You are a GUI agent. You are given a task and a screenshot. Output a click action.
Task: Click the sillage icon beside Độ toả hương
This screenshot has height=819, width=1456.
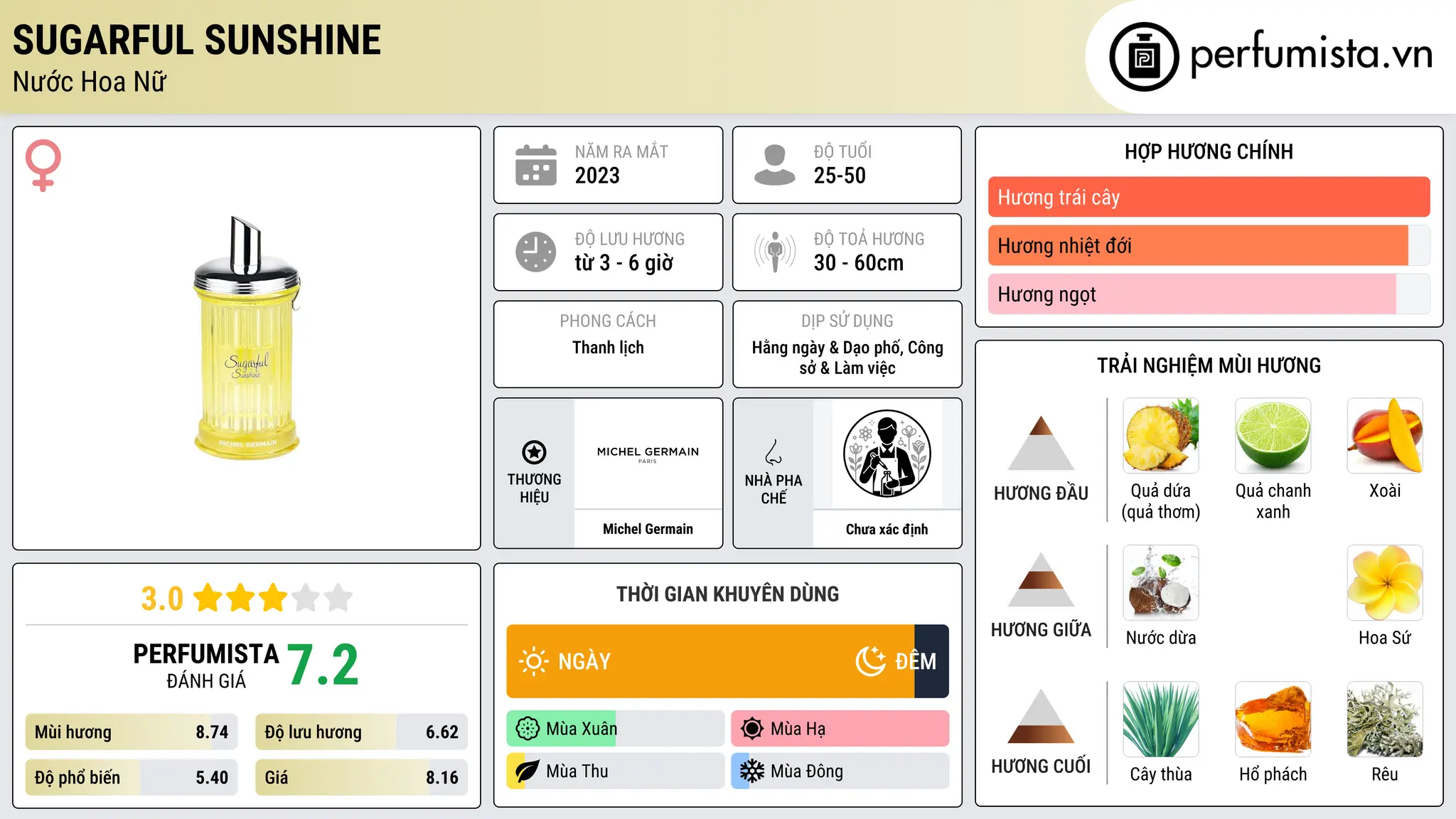pyautogui.click(x=775, y=252)
